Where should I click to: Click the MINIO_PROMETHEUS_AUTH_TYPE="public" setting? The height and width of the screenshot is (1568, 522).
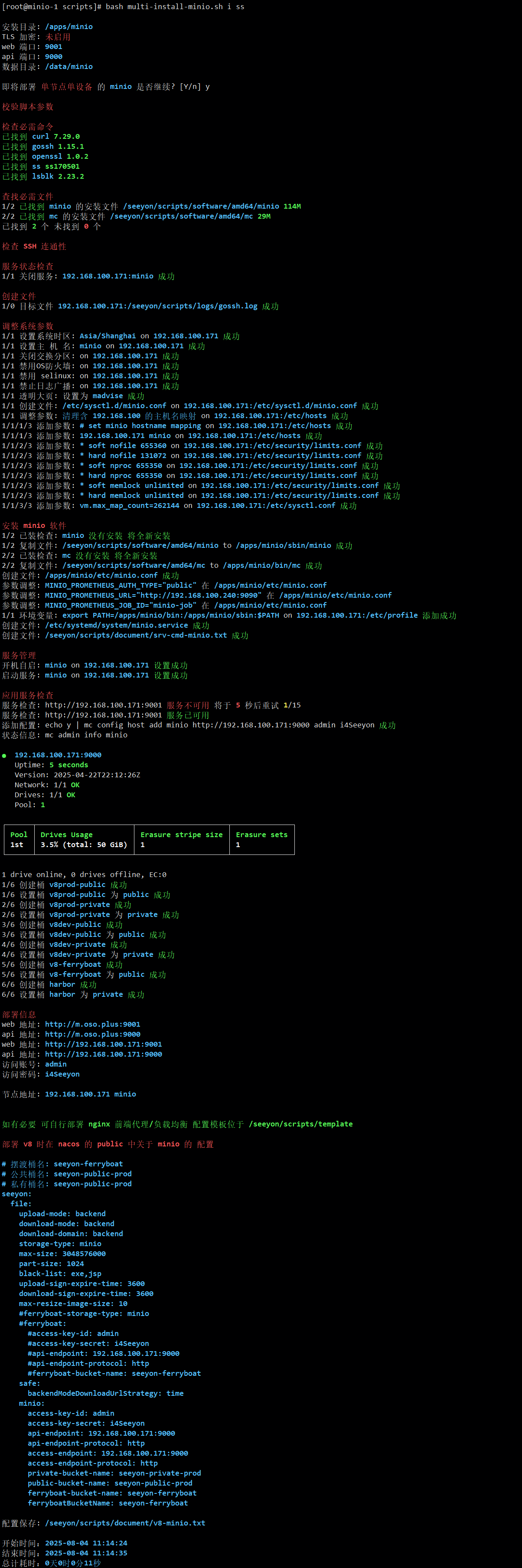pos(121,586)
